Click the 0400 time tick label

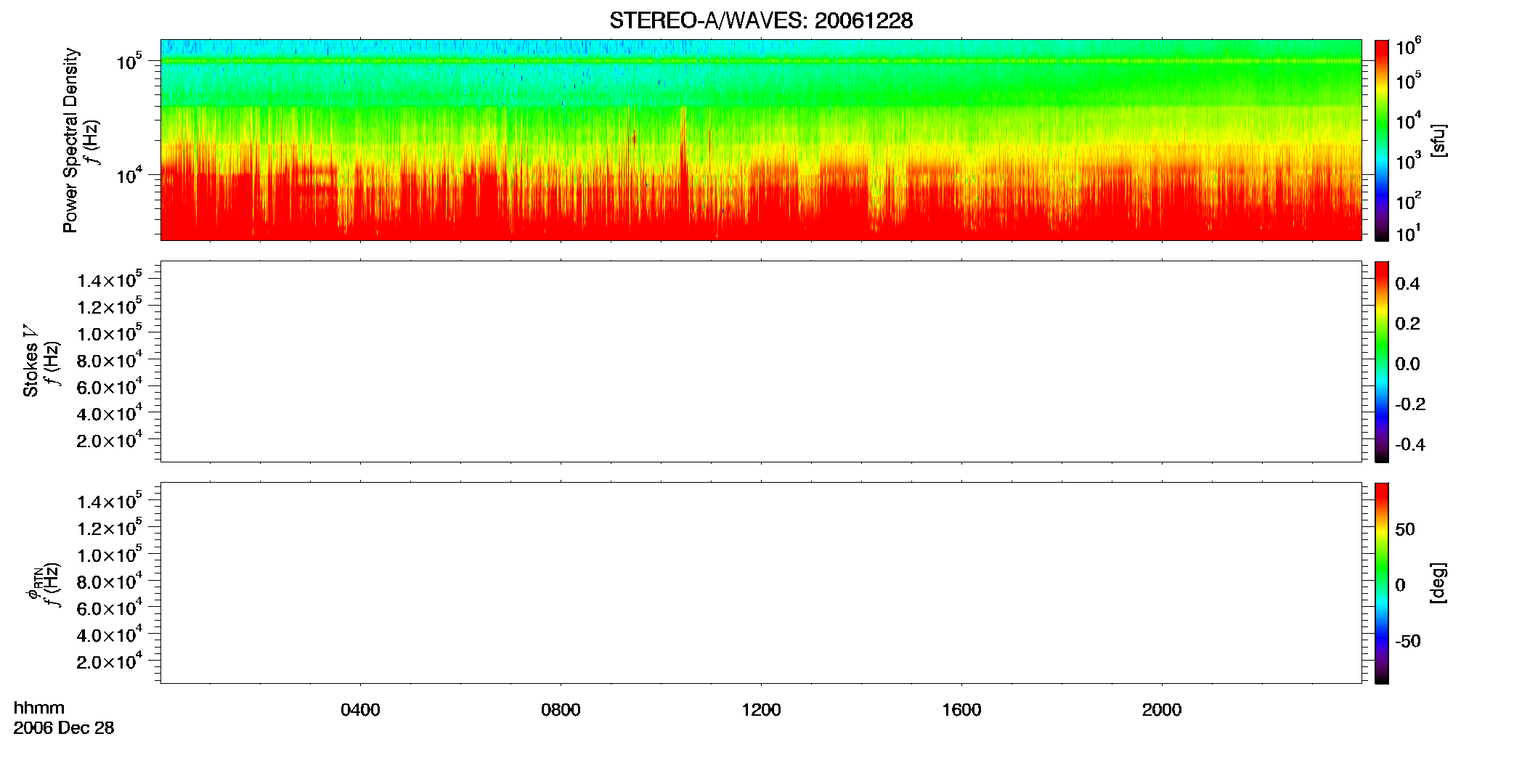(x=360, y=710)
